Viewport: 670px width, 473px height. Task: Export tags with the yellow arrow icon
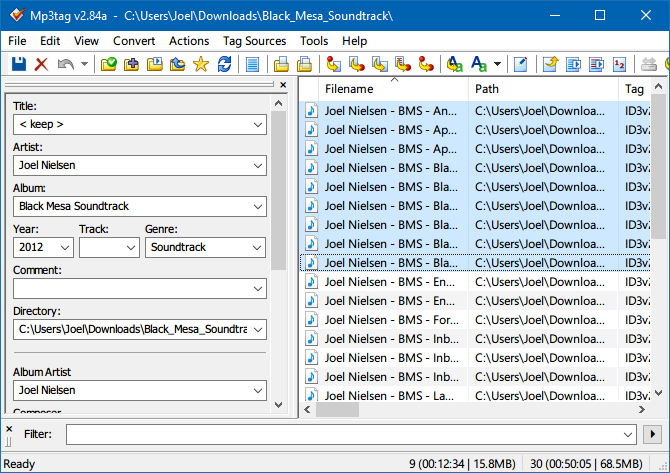(x=550, y=64)
